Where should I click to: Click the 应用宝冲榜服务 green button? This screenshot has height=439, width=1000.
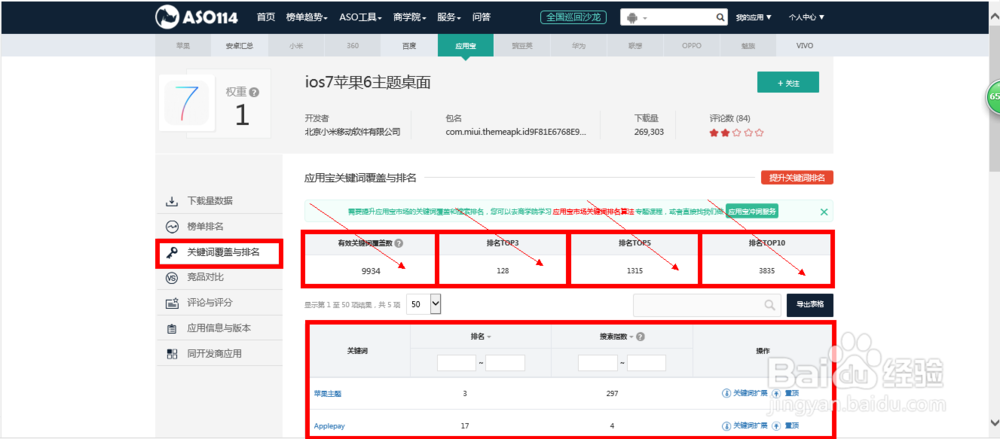pyautogui.click(x=752, y=212)
